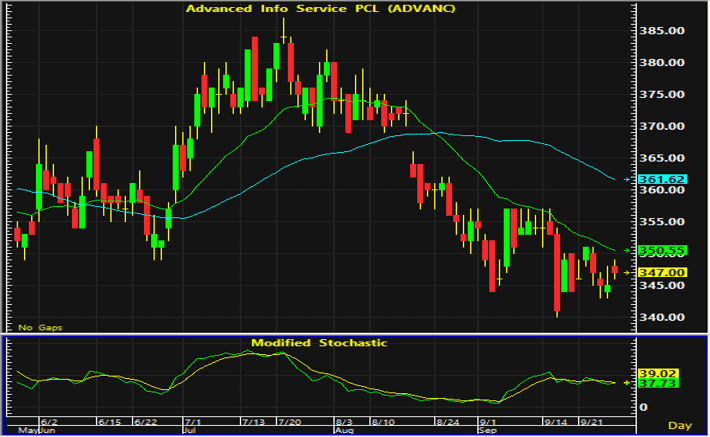Click the 360.00 price axis label
710x437 pixels.
pos(662,190)
